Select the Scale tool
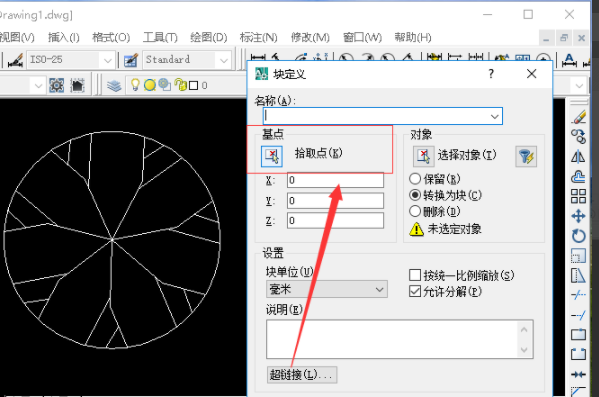This screenshot has height=397, width=599. pyautogui.click(x=578, y=256)
